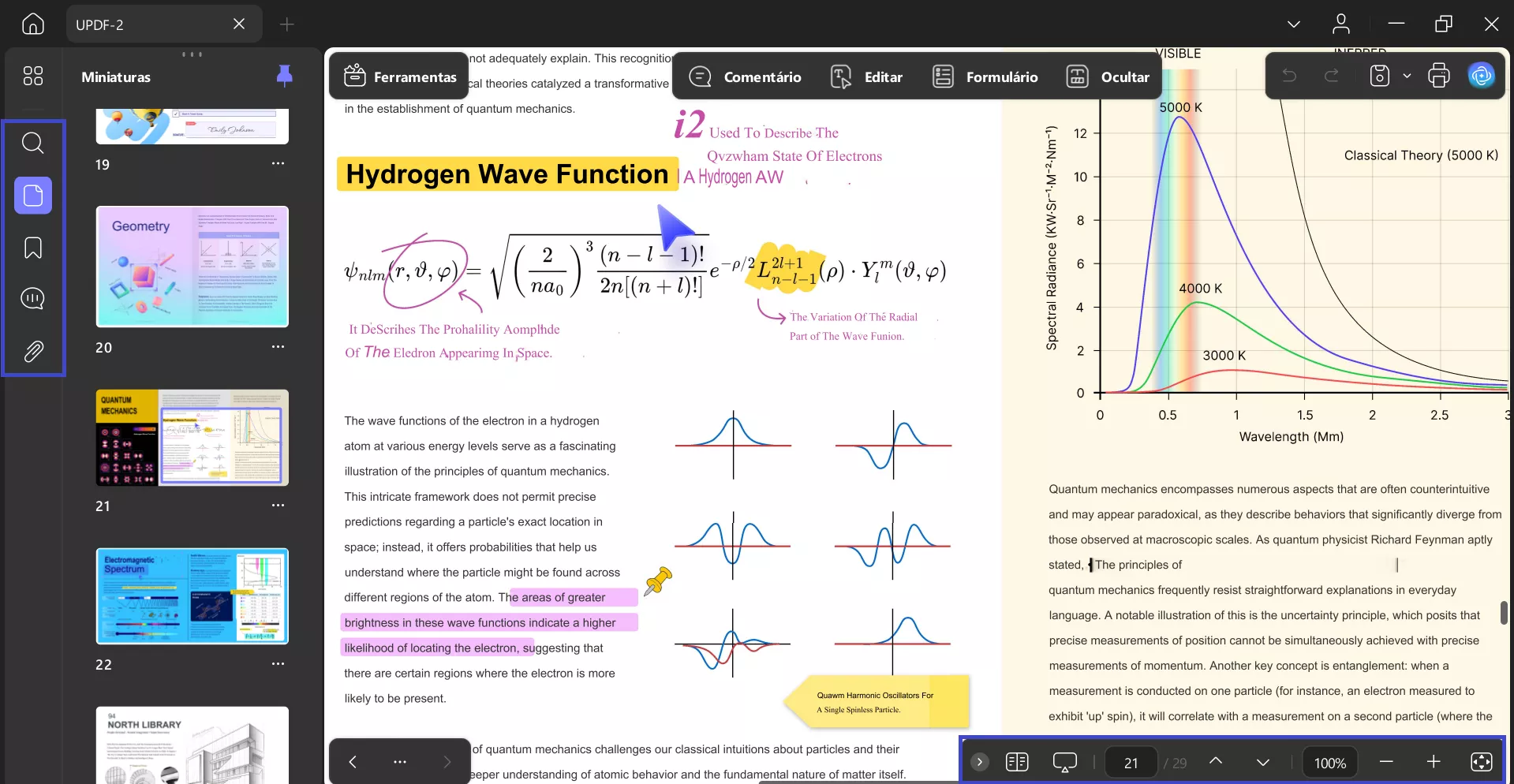Open the North Library page thumbnail

[x=193, y=745]
